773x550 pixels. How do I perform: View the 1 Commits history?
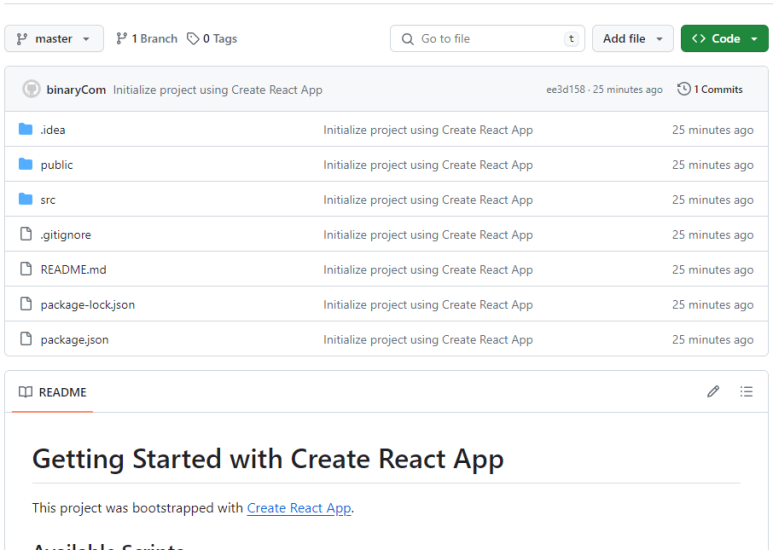710,89
